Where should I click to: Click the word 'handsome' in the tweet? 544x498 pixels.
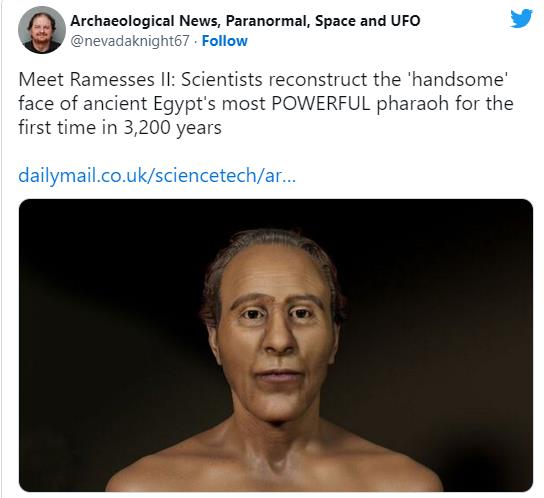[x=460, y=79]
